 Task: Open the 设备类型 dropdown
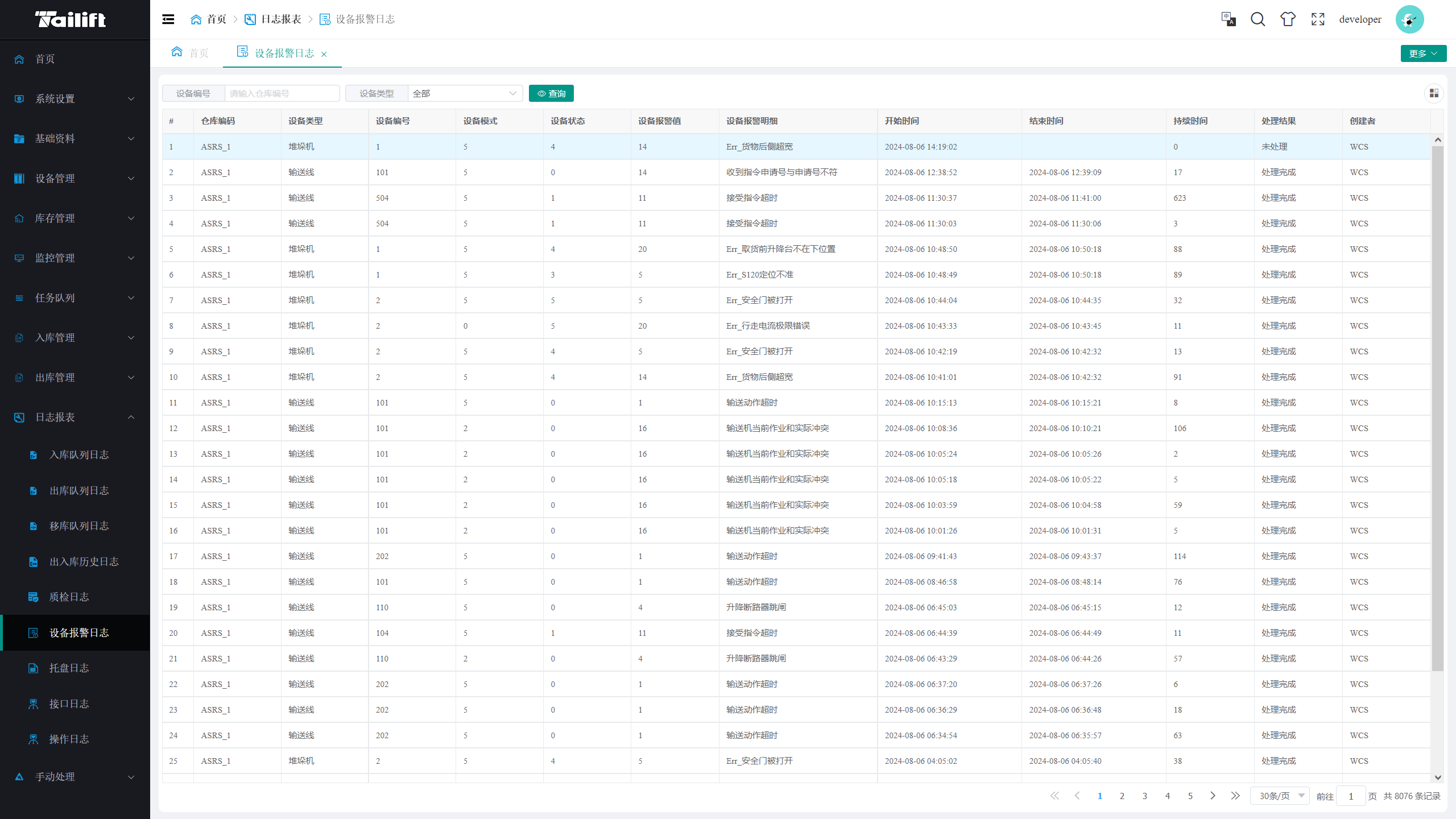[465, 93]
